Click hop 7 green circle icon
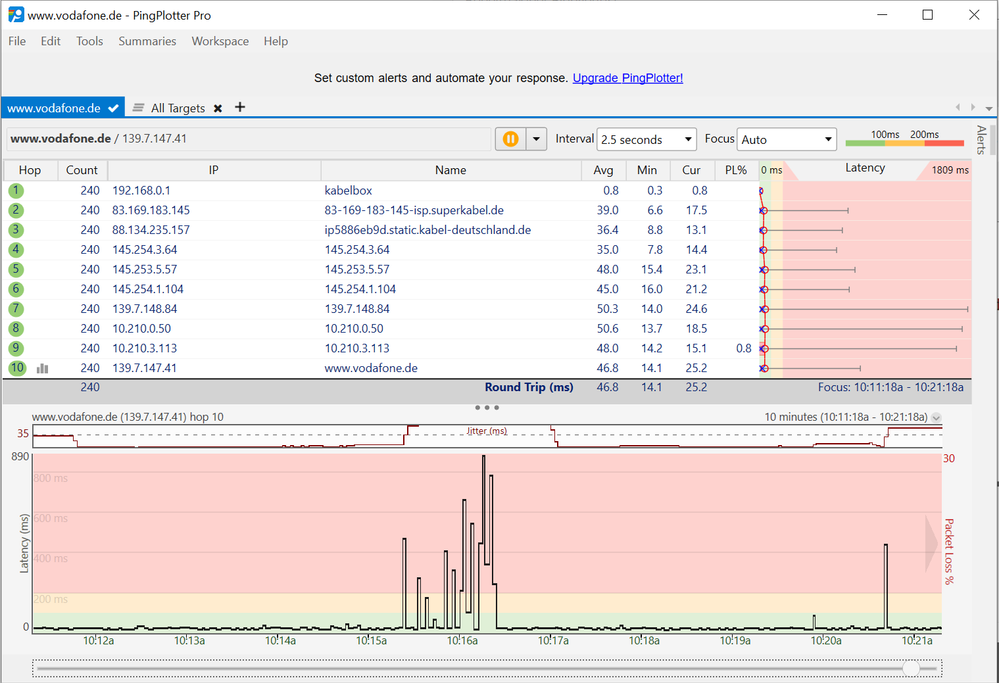The width and height of the screenshot is (999, 683). [16, 309]
